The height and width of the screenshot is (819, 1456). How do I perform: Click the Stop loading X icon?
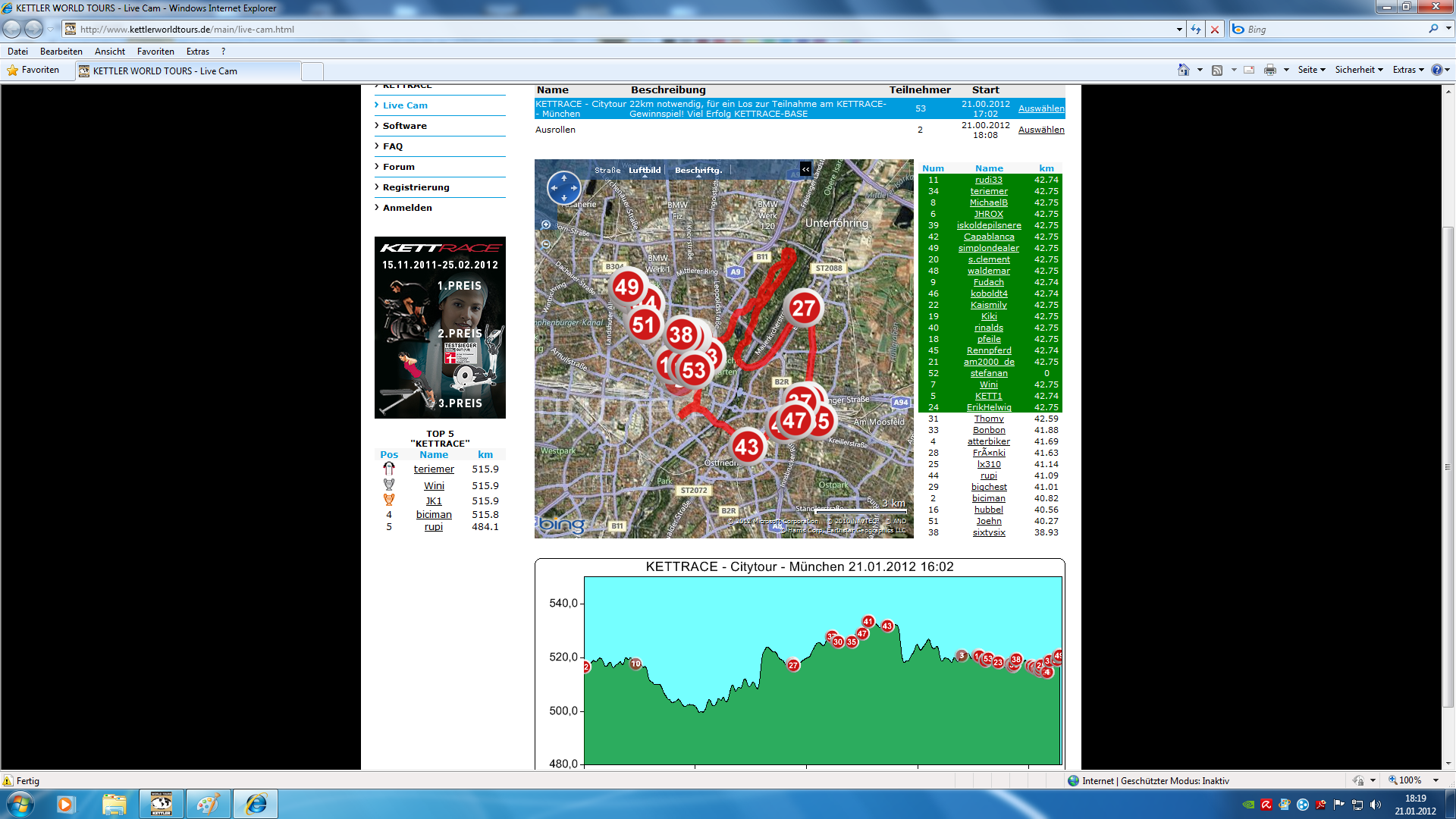1215,29
